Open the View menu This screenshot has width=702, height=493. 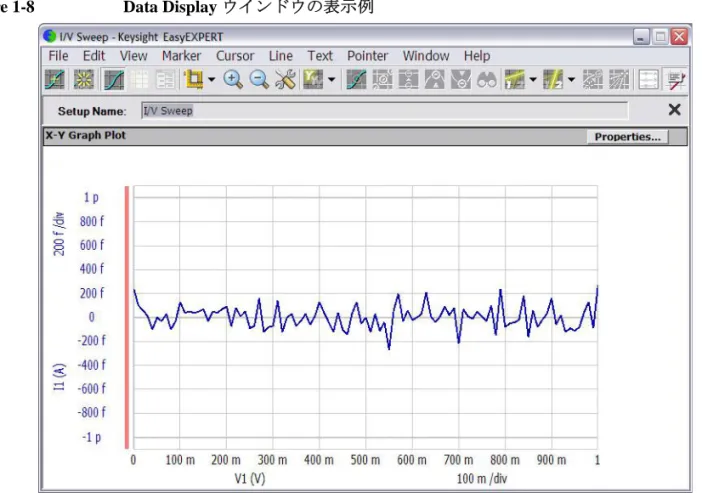(x=133, y=56)
